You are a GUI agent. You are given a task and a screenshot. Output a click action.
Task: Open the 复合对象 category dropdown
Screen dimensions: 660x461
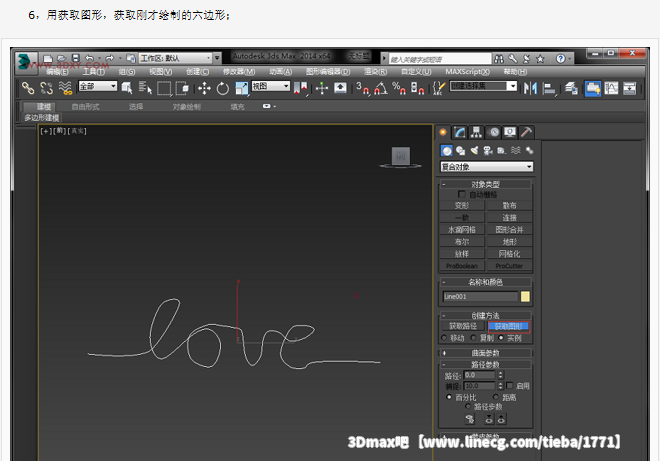point(487,167)
